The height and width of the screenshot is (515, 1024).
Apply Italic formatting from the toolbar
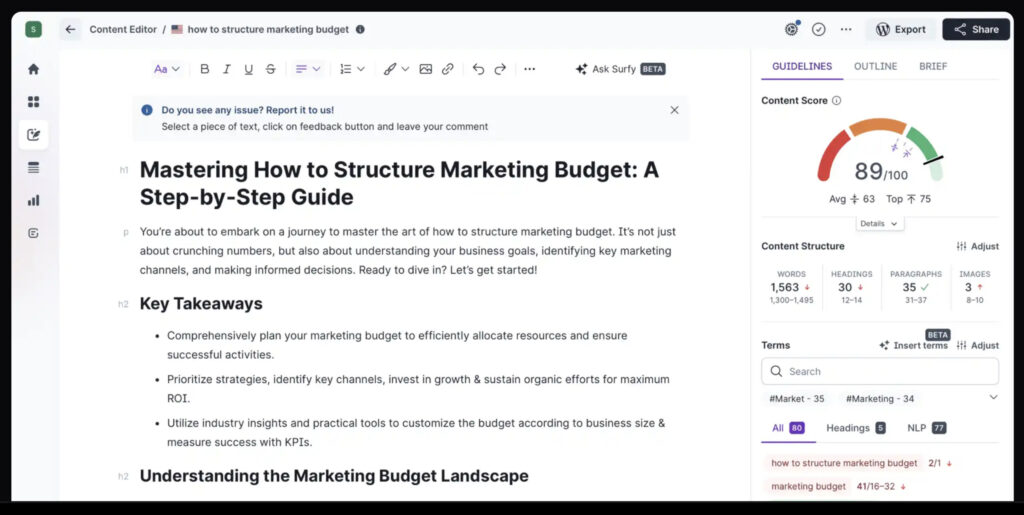click(227, 69)
